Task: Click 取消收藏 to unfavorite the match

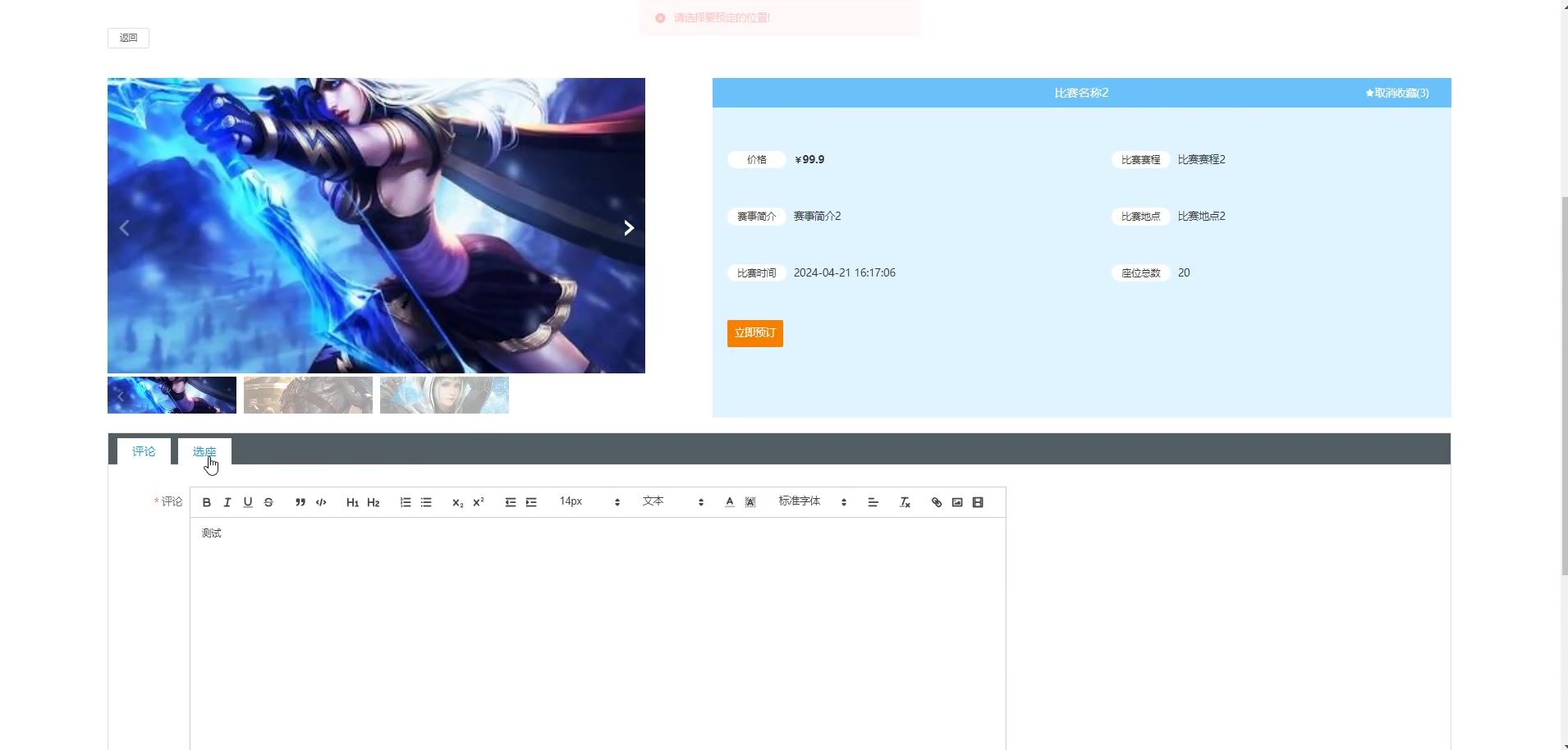Action: [x=1397, y=93]
